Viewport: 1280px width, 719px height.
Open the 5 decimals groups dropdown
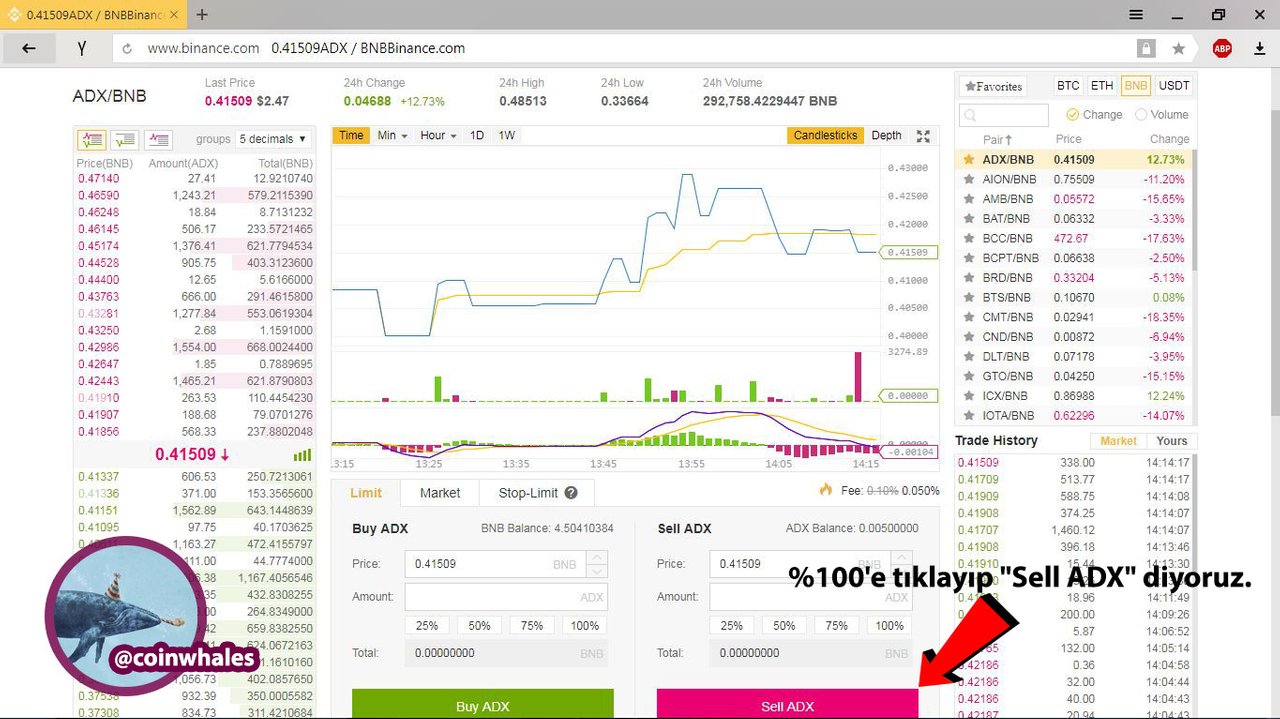coord(273,139)
